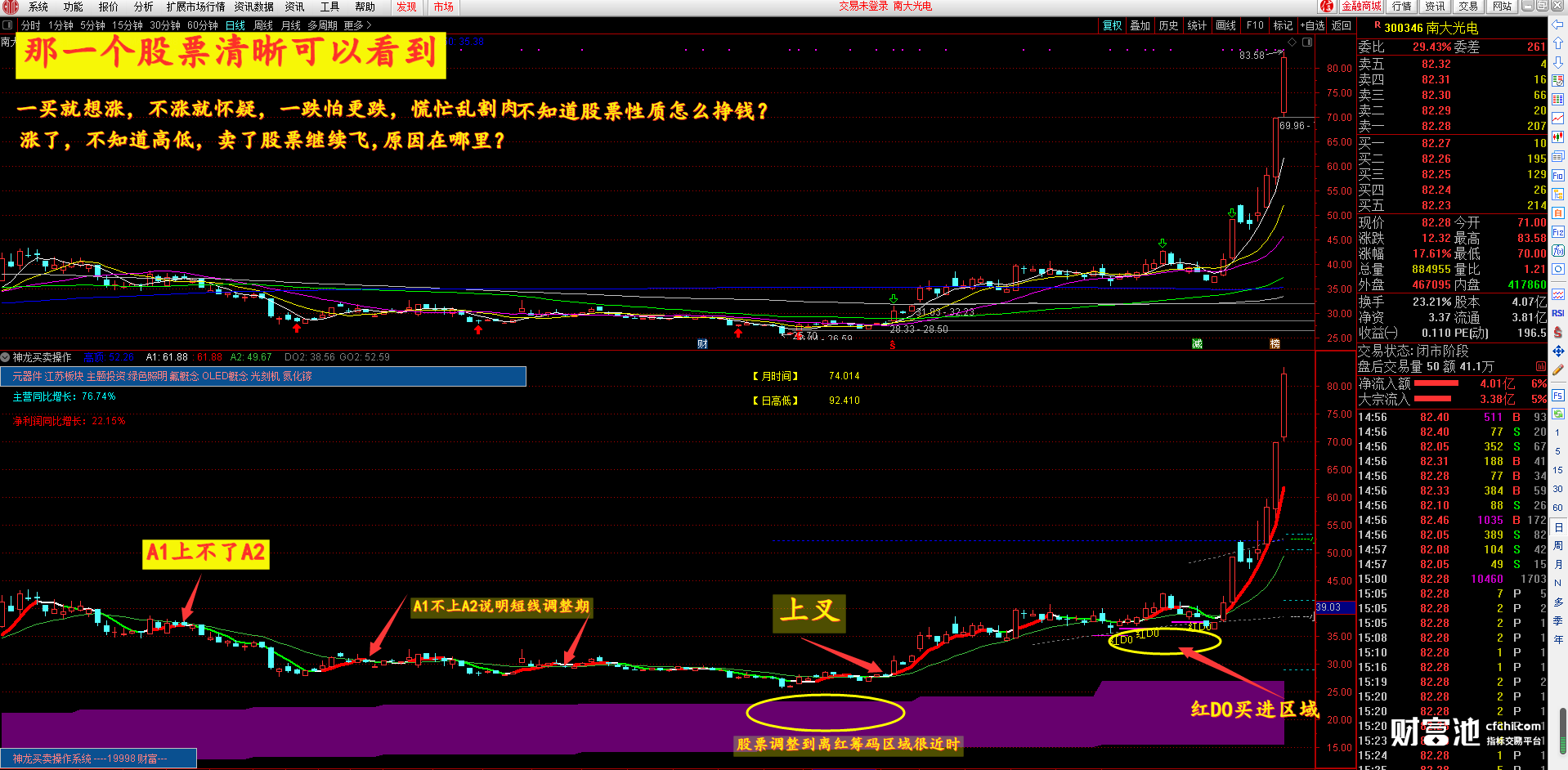The image size is (1568, 770).
Task: Click the red icon next to 金融商城
Action: (x=1326, y=7)
